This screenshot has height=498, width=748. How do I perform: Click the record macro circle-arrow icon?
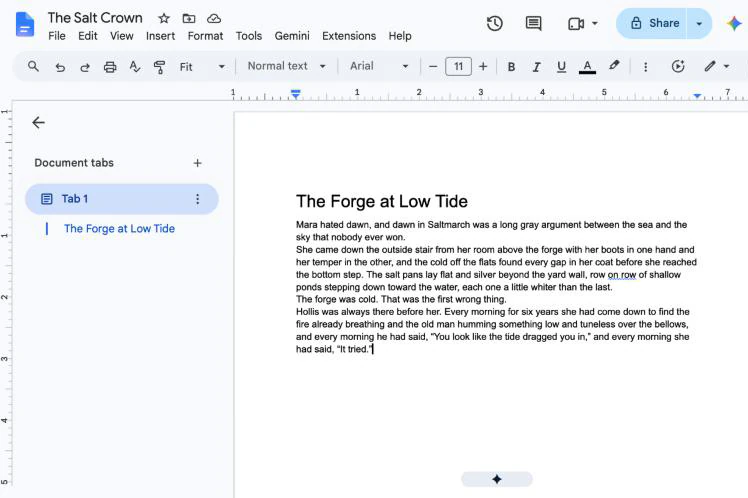[x=678, y=66]
